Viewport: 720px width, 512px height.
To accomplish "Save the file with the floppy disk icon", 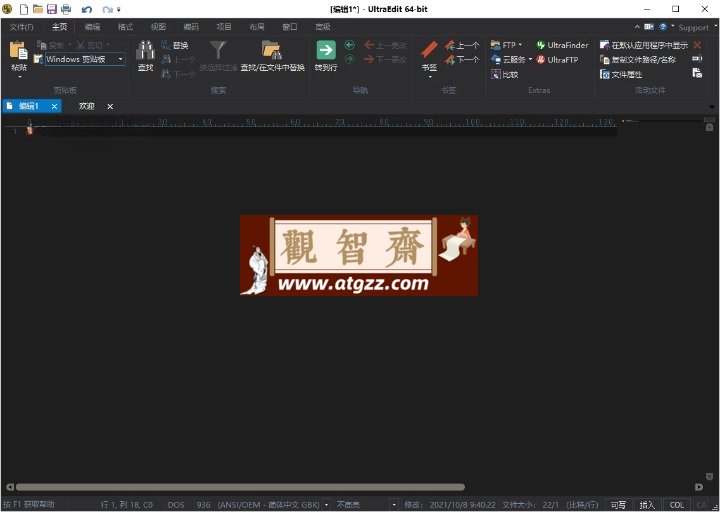I will point(52,9).
